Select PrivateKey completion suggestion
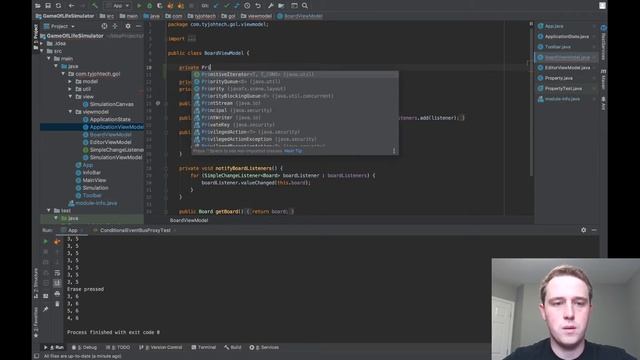 point(295,125)
